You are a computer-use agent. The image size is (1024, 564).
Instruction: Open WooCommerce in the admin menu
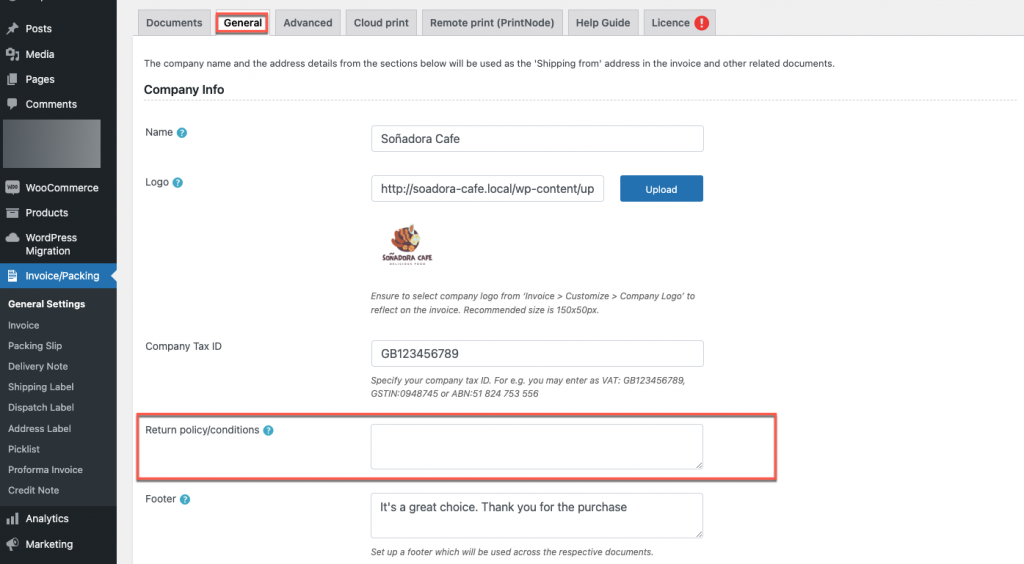[62, 187]
